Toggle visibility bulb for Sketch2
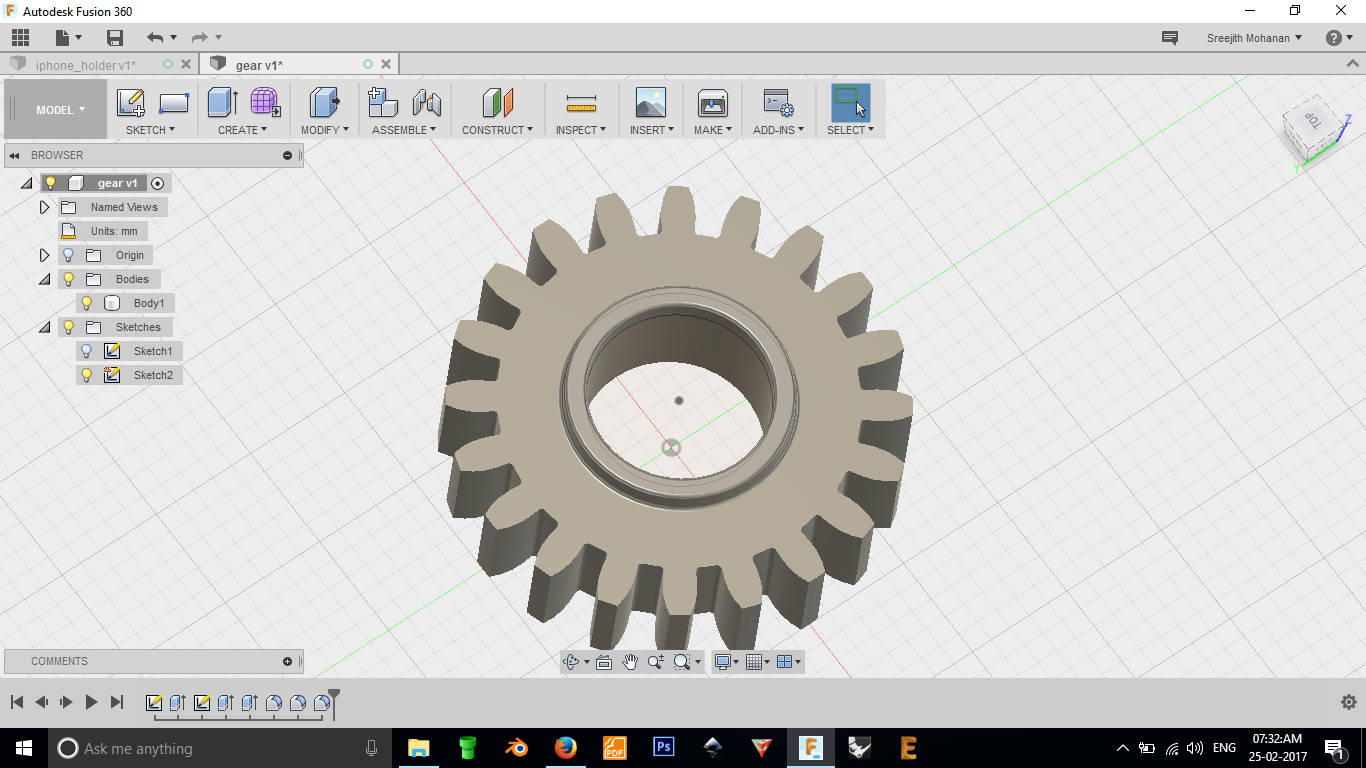Screen dimensions: 1366x768 point(87,375)
